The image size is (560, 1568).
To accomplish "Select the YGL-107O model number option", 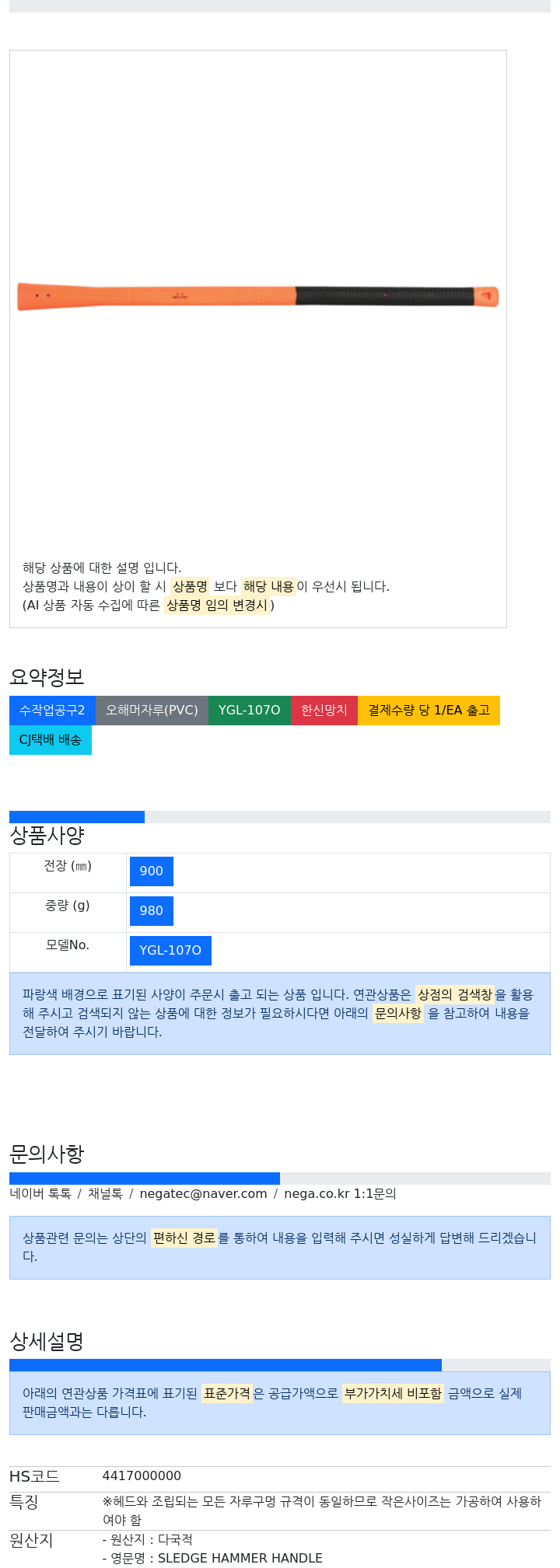I will pos(170,951).
